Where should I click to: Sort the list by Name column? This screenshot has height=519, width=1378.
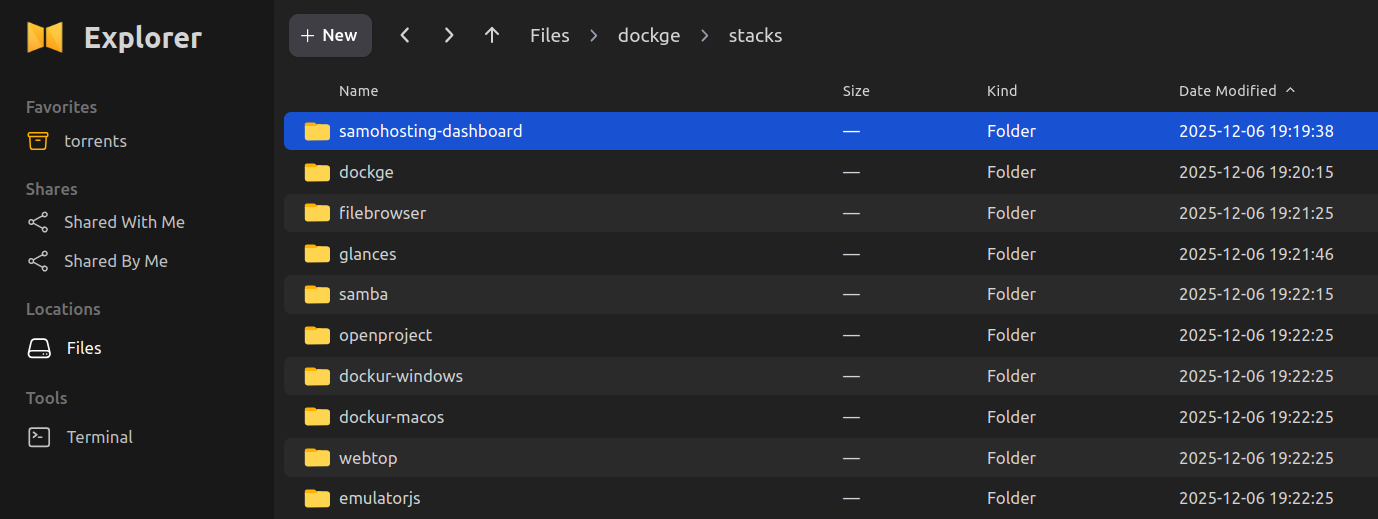click(x=358, y=91)
